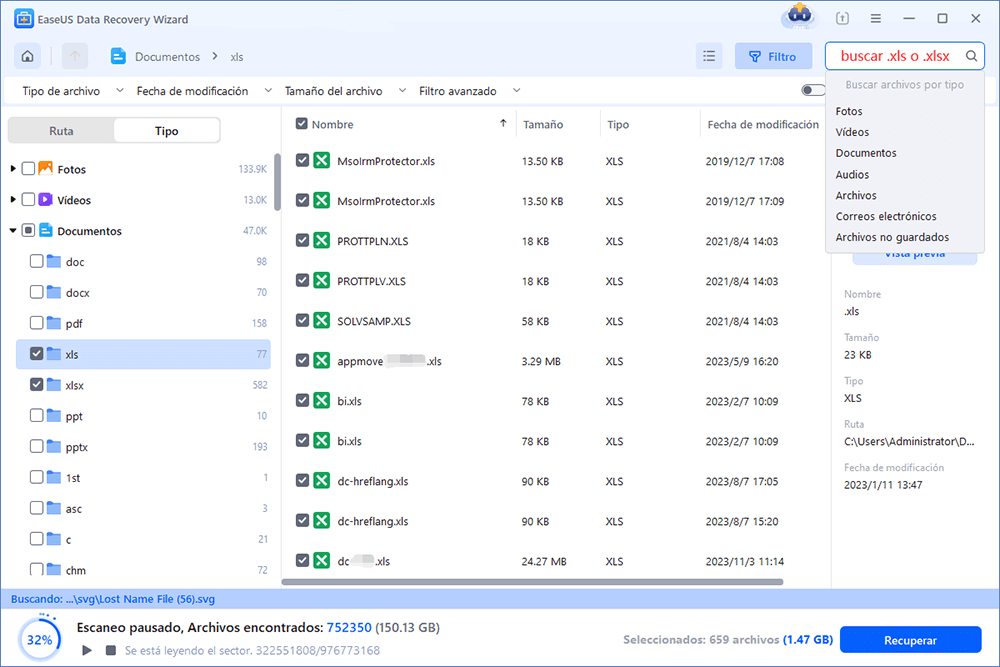Uncheck the select-all Nombre checkbox
This screenshot has height=667, width=1000.
[x=302, y=124]
